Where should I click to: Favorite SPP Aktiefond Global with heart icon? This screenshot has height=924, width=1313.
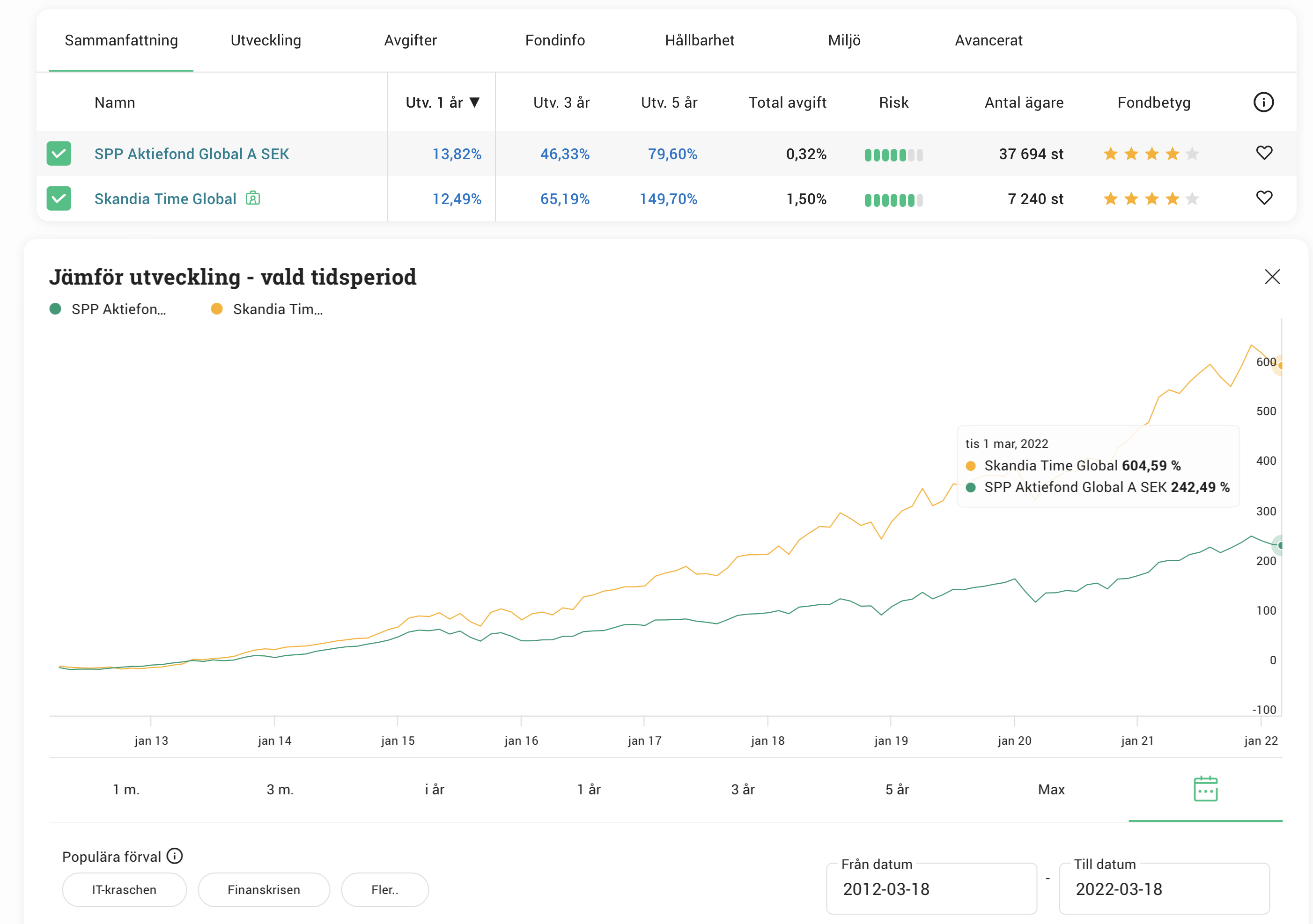click(x=1264, y=153)
